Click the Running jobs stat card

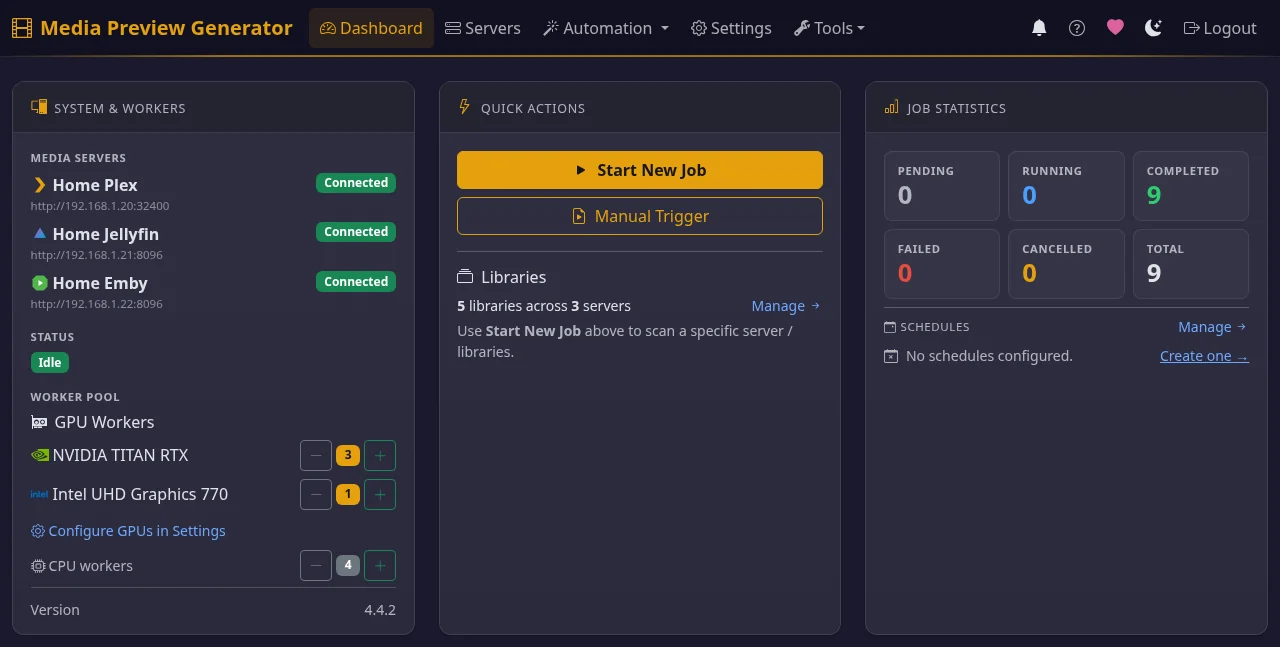[1066, 186]
